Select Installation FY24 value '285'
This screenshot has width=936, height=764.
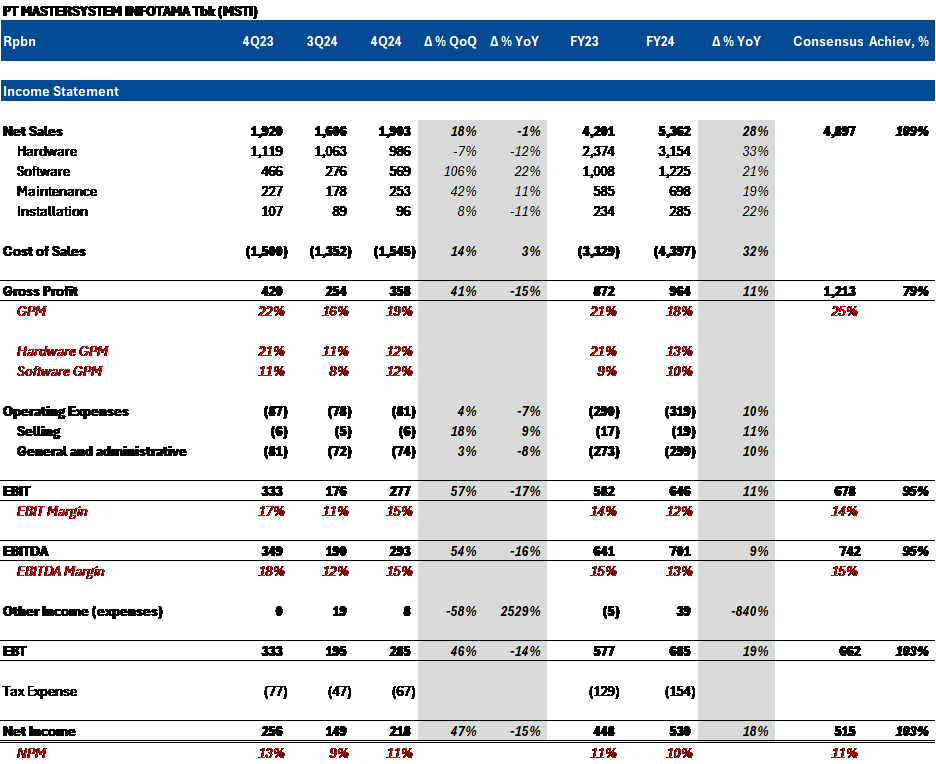(679, 211)
